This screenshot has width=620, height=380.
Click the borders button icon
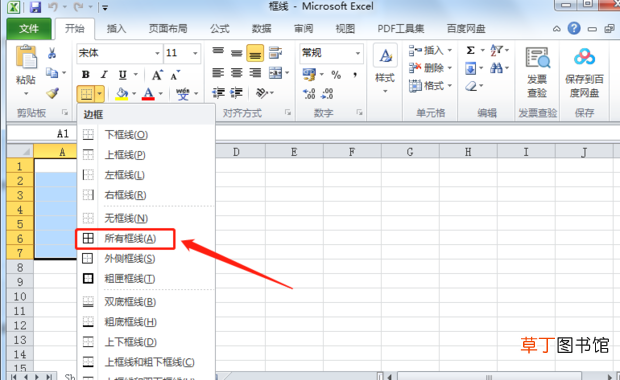pyautogui.click(x=86, y=94)
